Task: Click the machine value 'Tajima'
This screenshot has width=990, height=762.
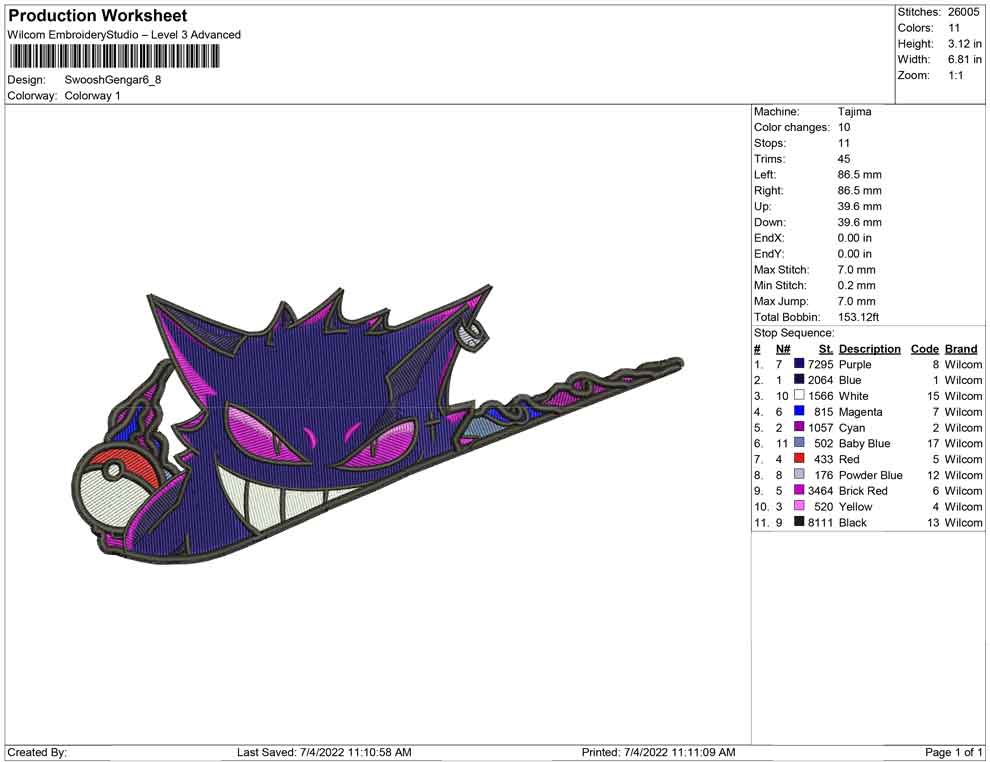Action: 854,111
